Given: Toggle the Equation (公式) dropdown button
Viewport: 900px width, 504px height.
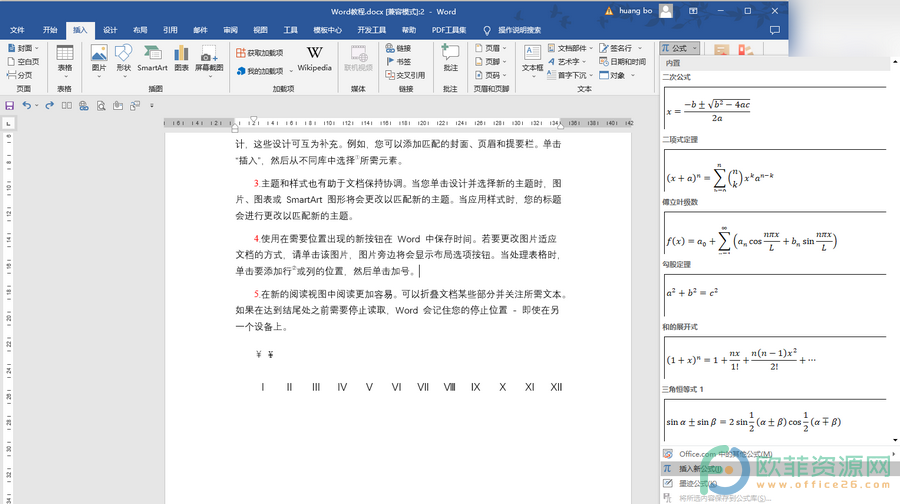Looking at the screenshot, I should 680,48.
